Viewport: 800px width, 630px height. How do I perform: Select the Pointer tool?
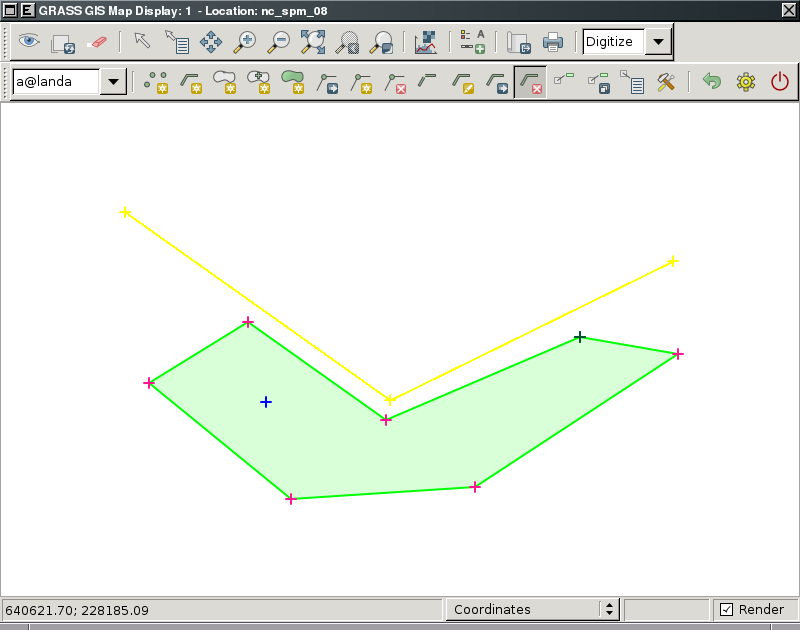tap(142, 40)
